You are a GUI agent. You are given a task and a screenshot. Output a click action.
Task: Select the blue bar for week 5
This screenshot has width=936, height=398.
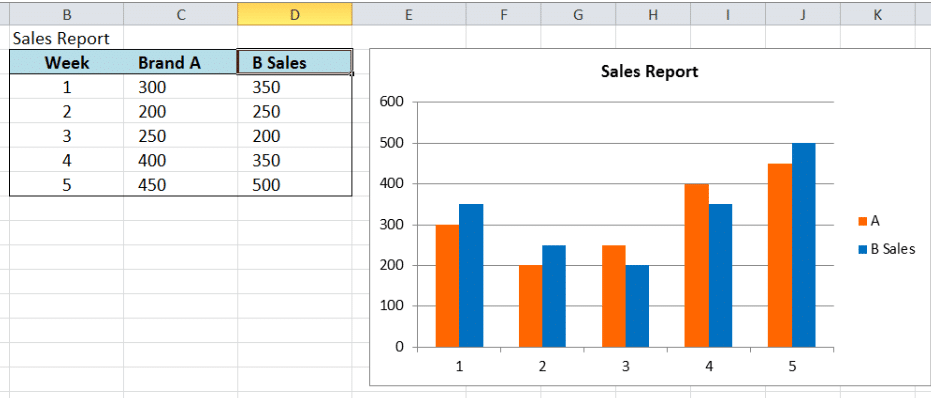[803, 245]
